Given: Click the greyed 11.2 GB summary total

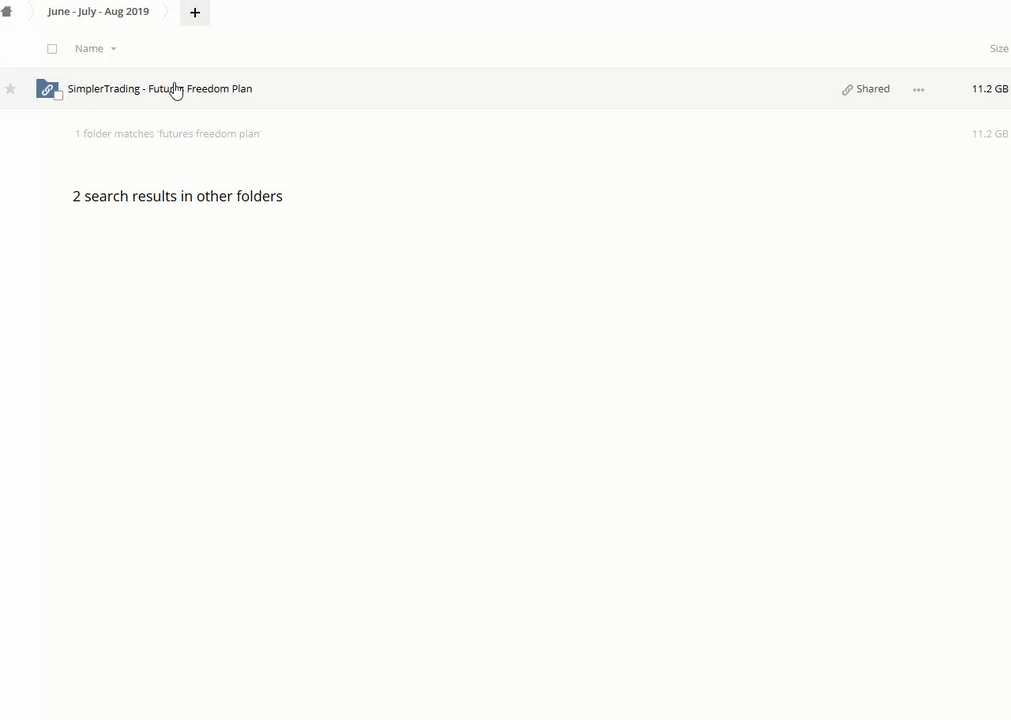Looking at the screenshot, I should tap(989, 134).
